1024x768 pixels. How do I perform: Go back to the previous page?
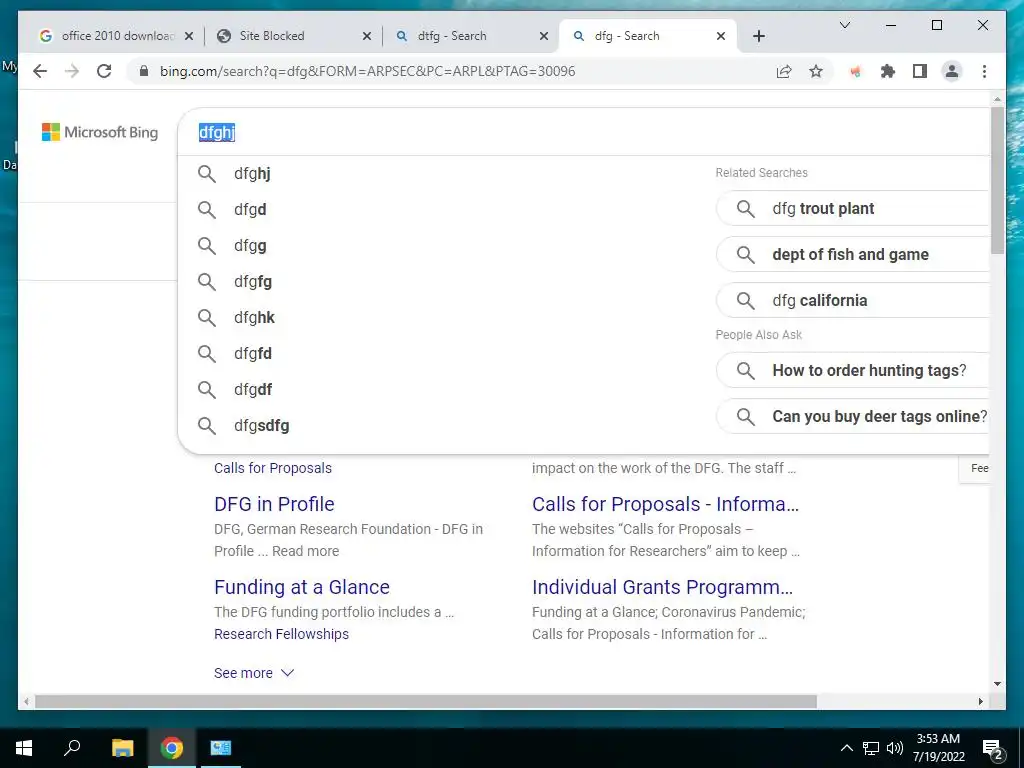click(x=40, y=71)
